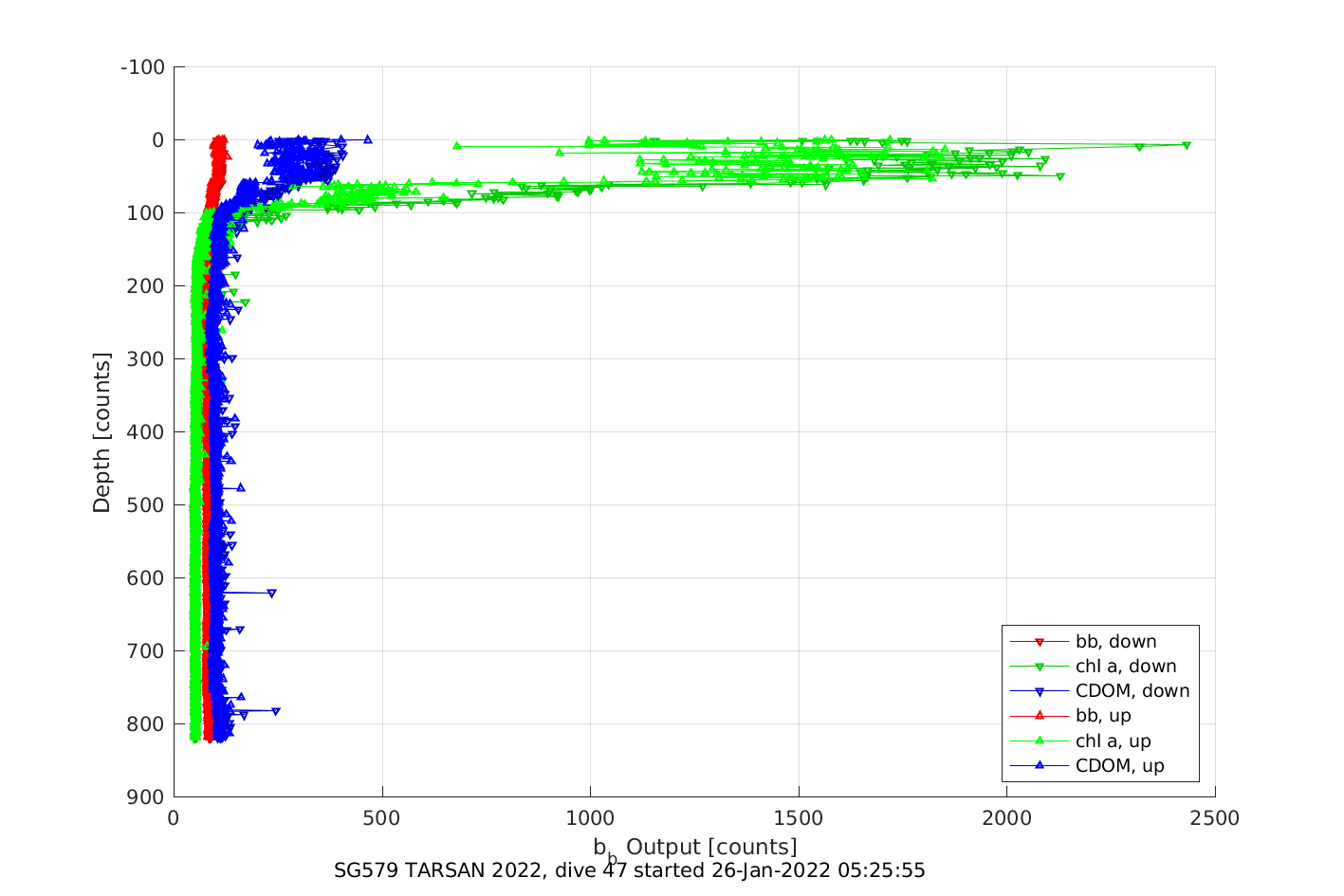Click the 'Depth [counts]' y-axis label

pos(101,432)
